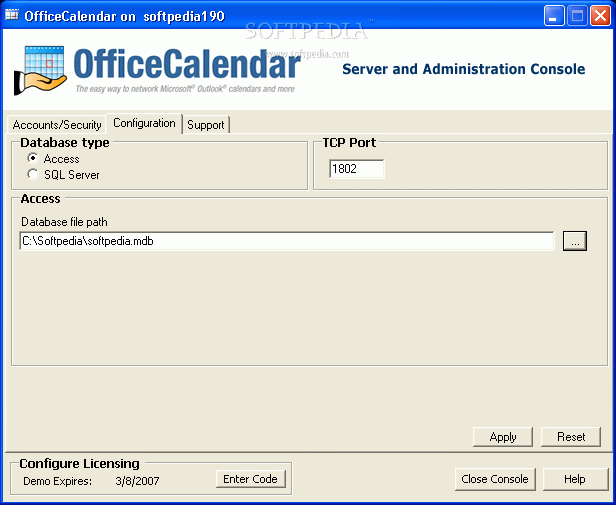This screenshot has height=505, width=616.
Task: Browse for database file with ellipsis button
Action: coord(575,241)
